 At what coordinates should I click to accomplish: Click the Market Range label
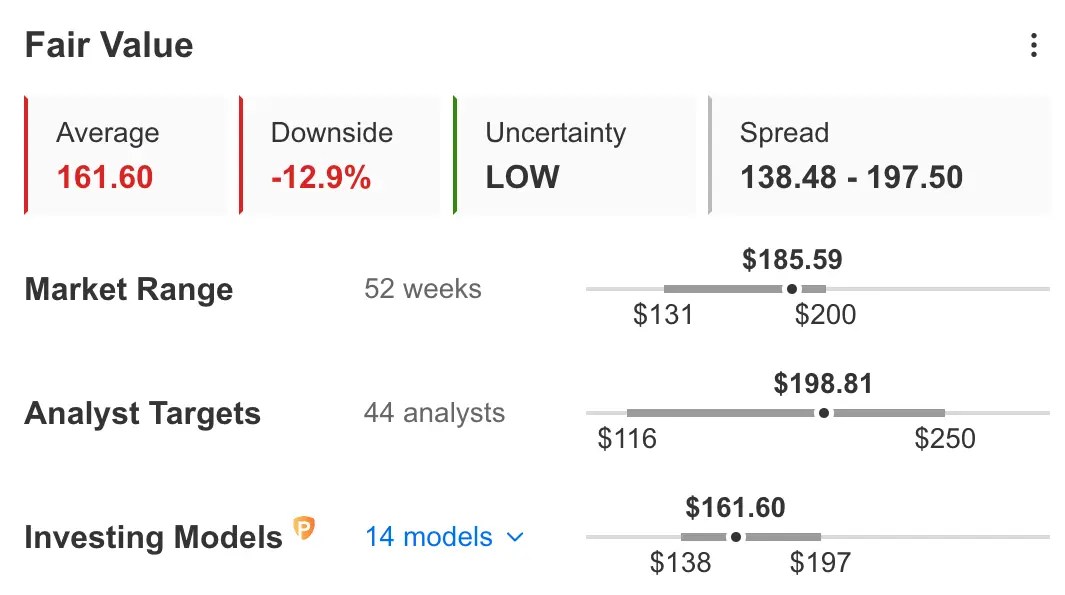click(129, 289)
